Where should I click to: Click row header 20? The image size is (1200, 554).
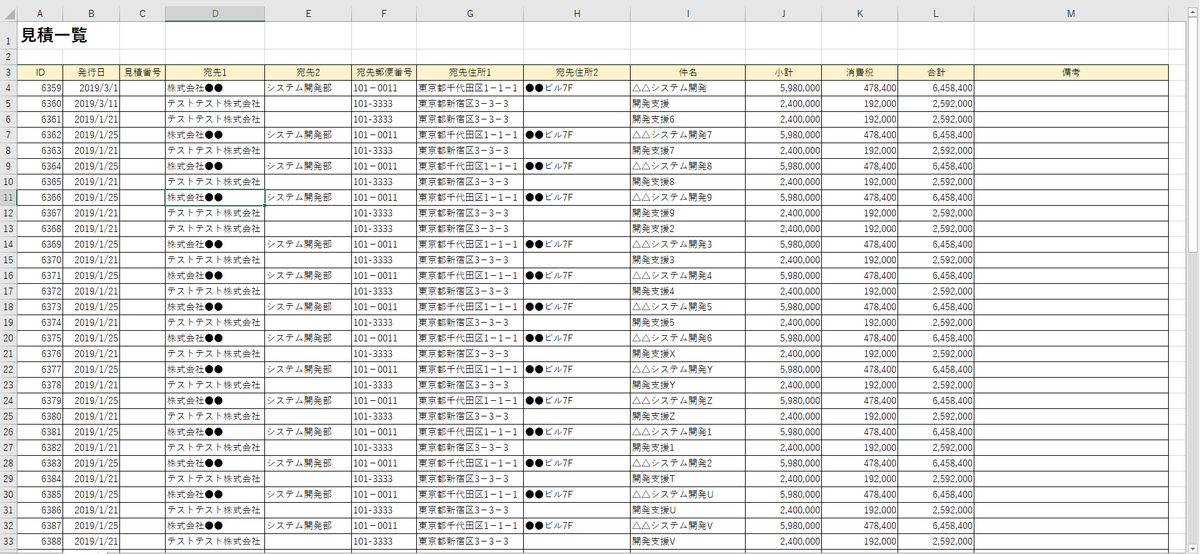8,338
